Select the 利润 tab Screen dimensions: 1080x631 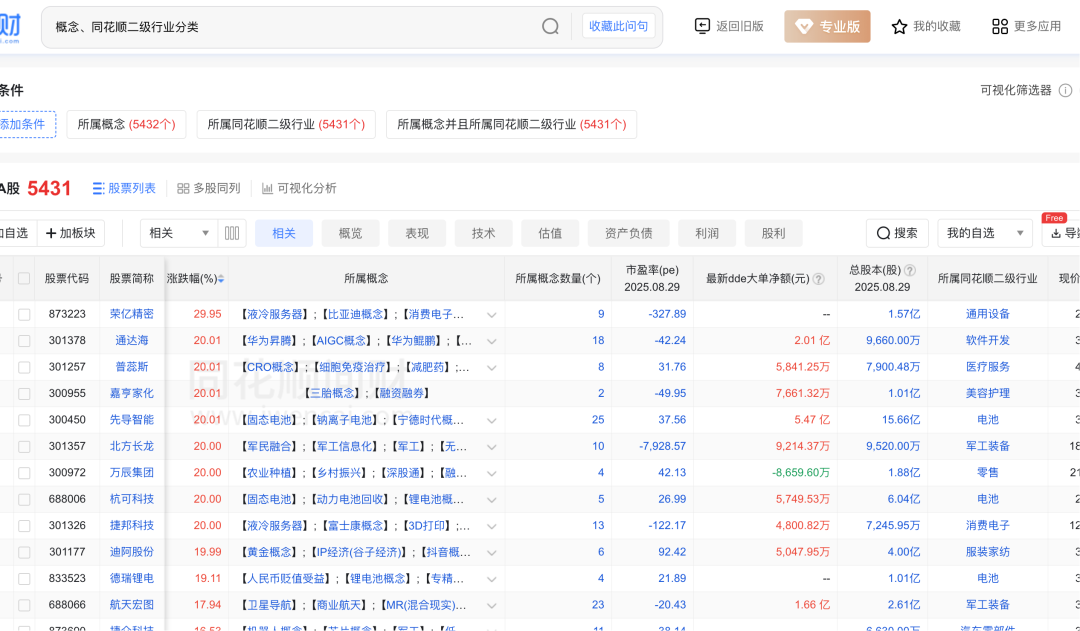point(707,234)
